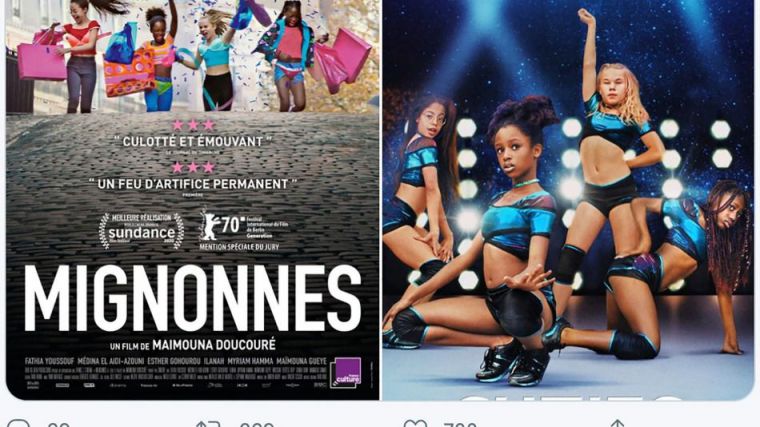Click the lower three pink stars rating
760x427 pixels.
pos(193,168)
